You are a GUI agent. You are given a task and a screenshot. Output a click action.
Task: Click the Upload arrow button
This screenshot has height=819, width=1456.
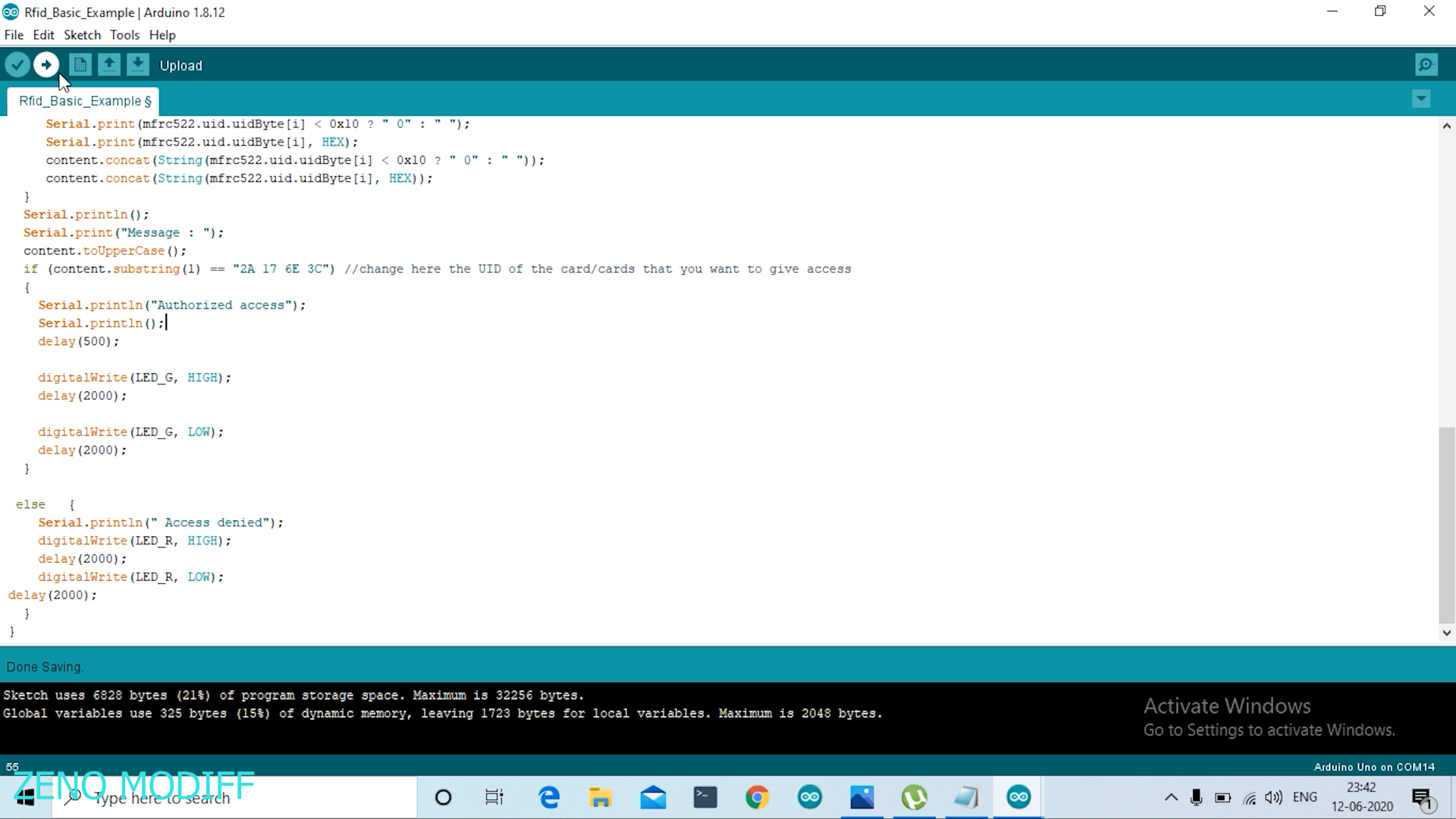point(46,65)
